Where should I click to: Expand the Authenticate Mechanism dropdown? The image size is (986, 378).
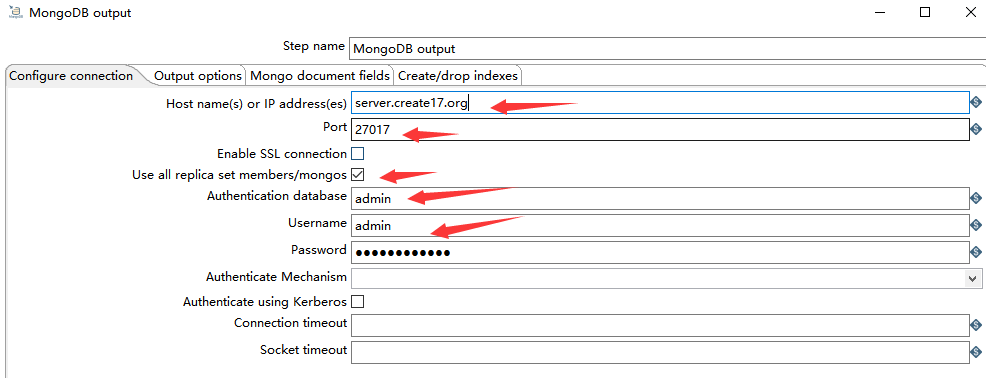click(973, 278)
